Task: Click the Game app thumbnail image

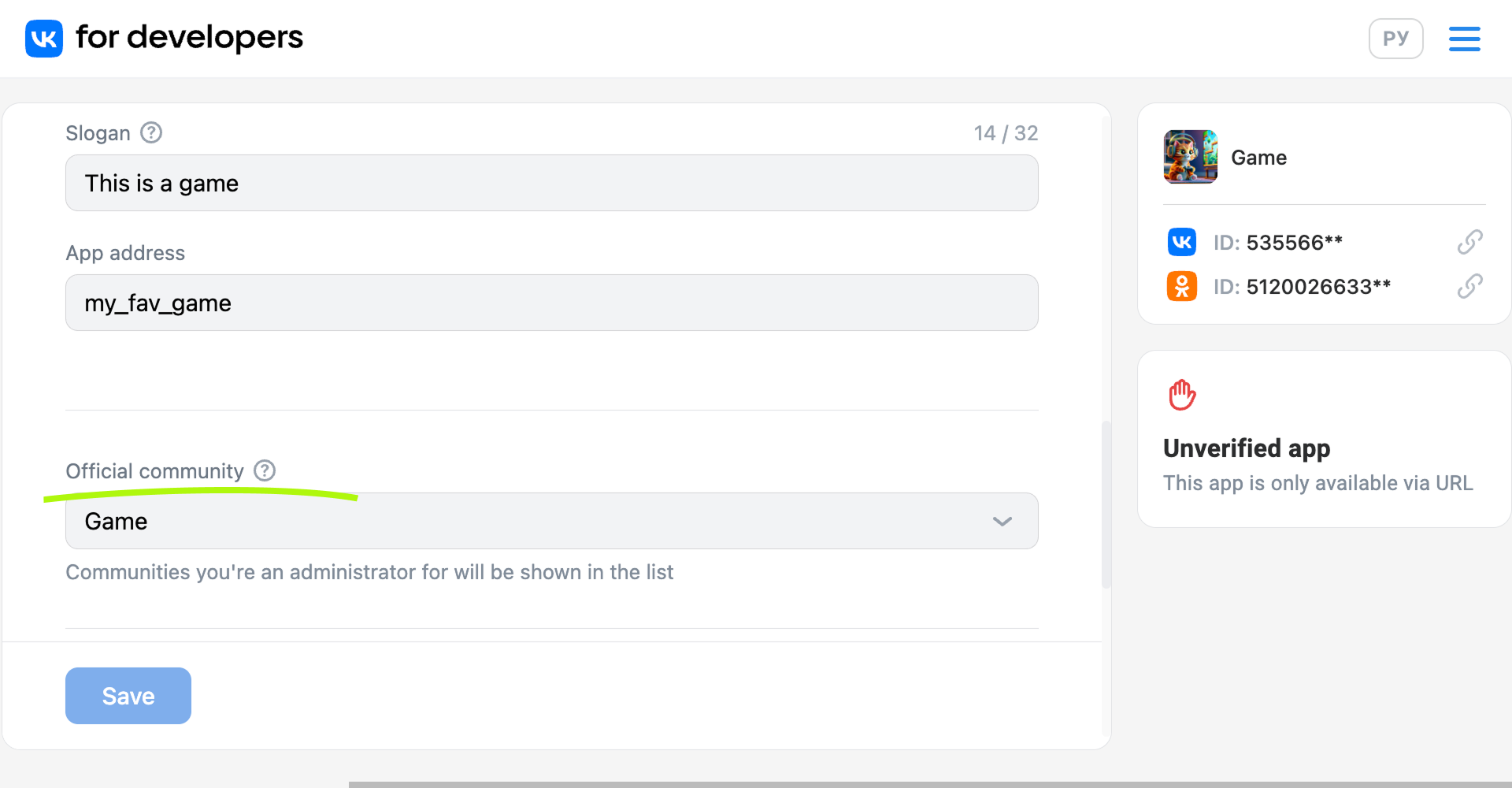Action: [x=1191, y=157]
